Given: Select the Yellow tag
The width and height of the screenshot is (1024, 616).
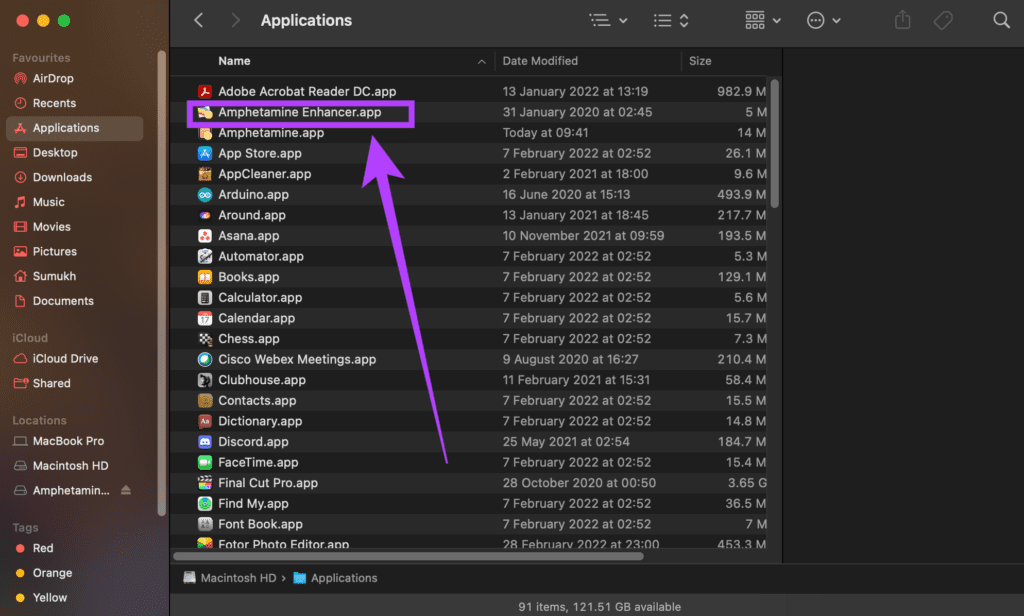Looking at the screenshot, I should click(x=74, y=598).
